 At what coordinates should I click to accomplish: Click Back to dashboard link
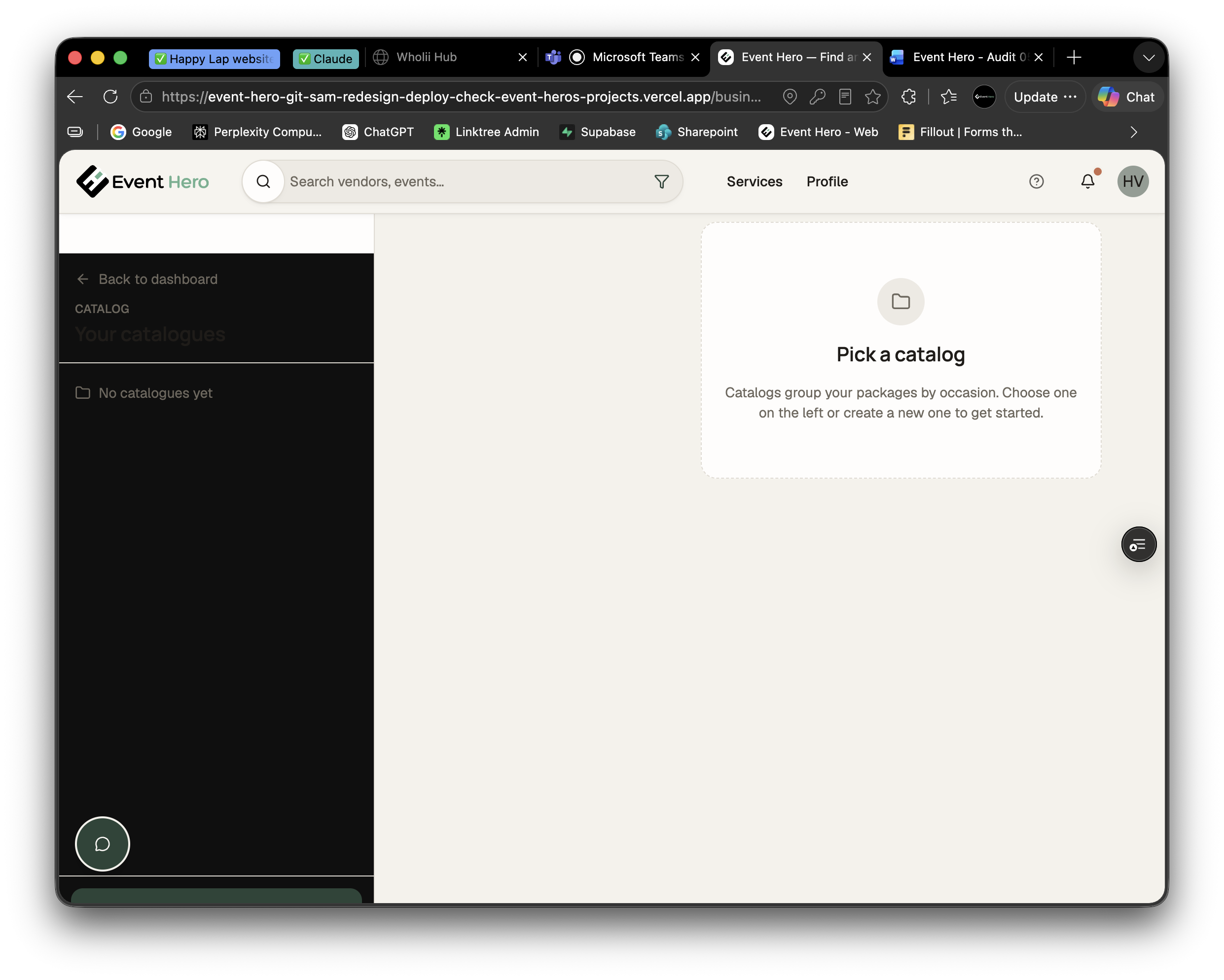[147, 279]
